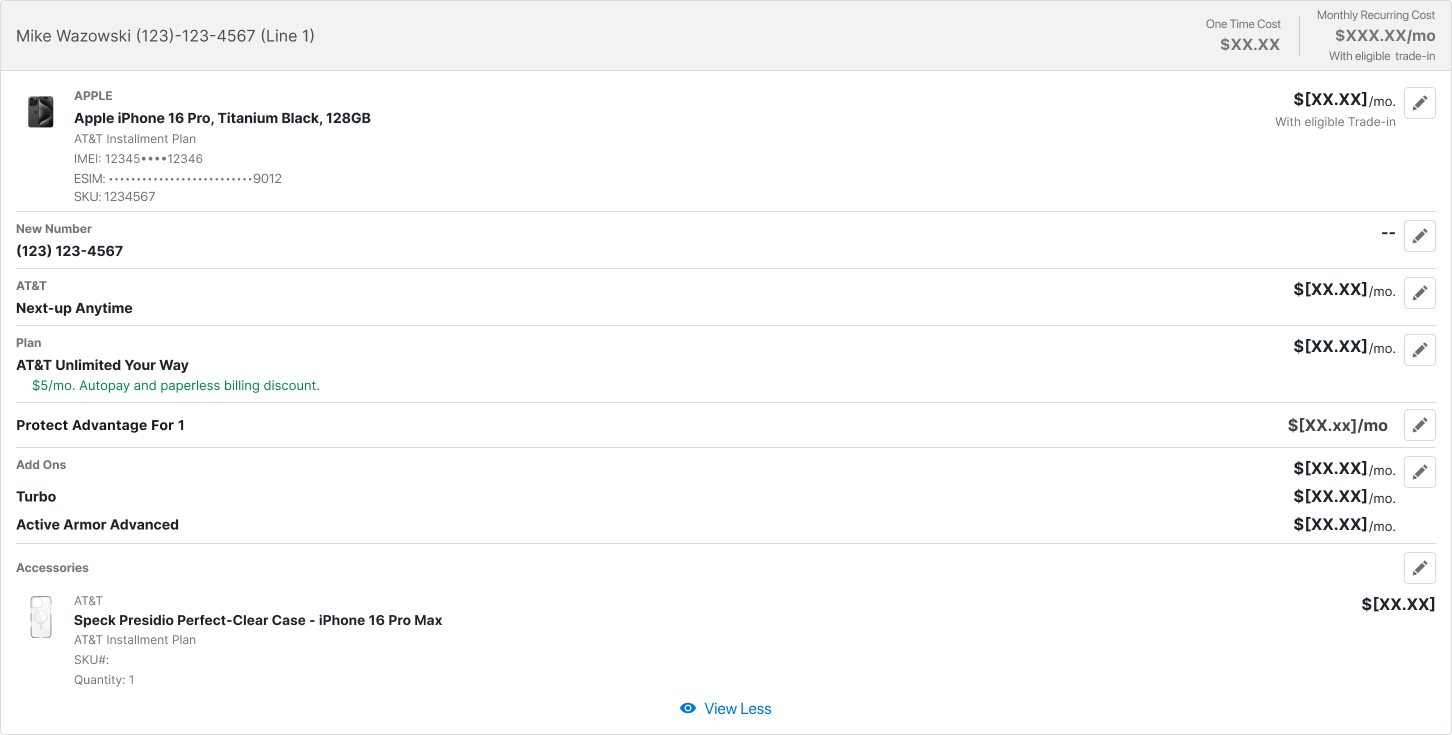Click the ESIM number line

point(178,179)
